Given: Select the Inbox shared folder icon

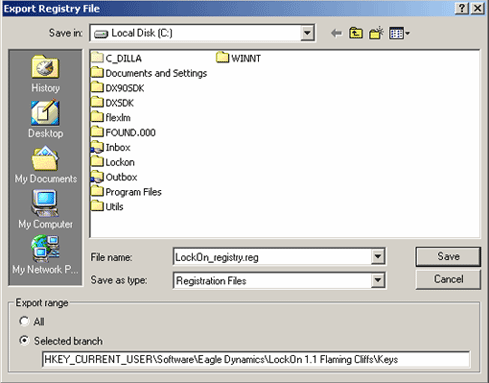Looking at the screenshot, I should coord(97,147).
